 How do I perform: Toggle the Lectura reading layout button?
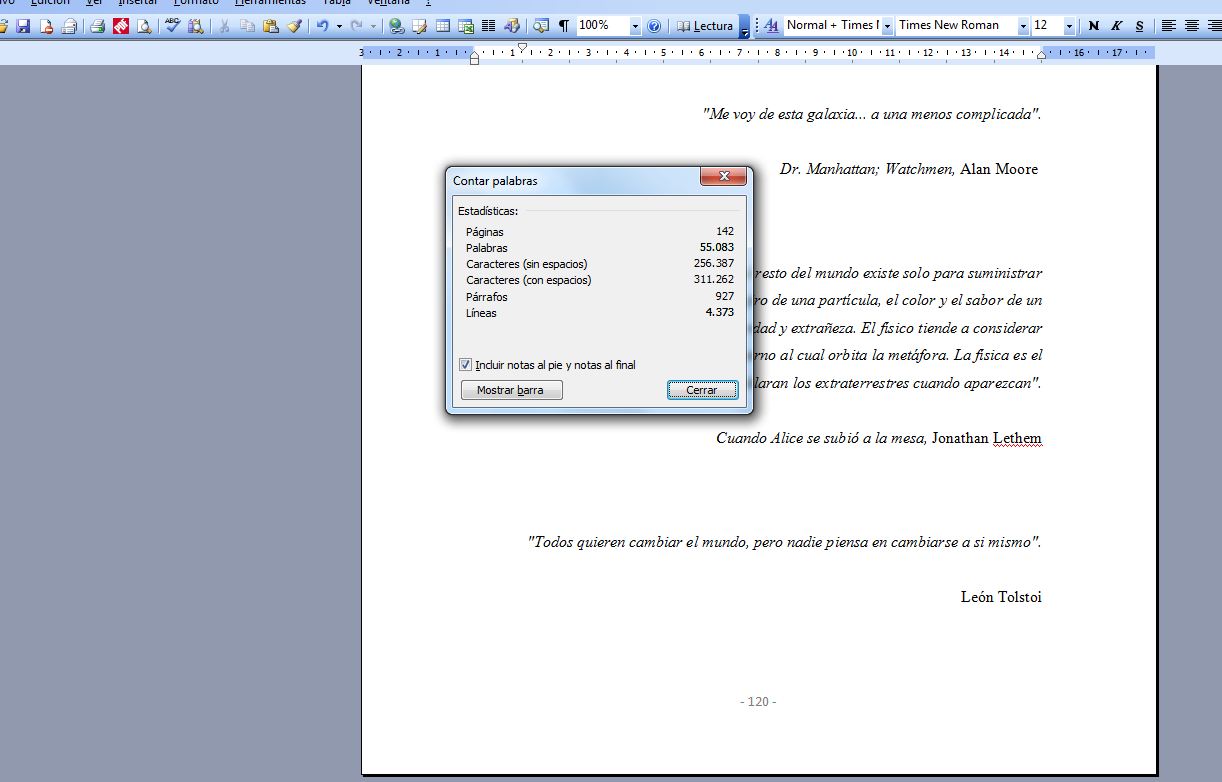[705, 26]
